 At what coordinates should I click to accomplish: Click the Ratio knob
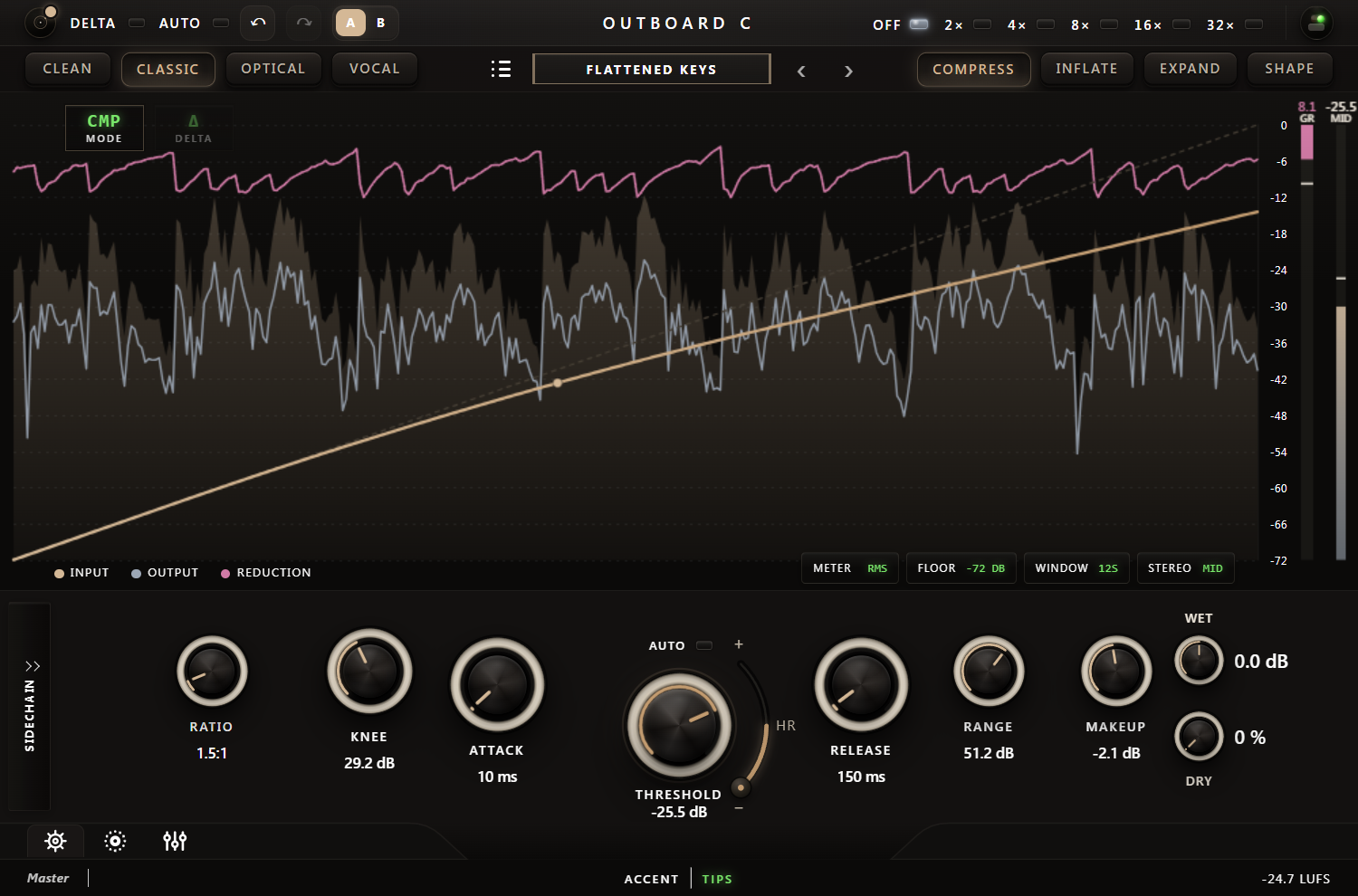tap(212, 672)
